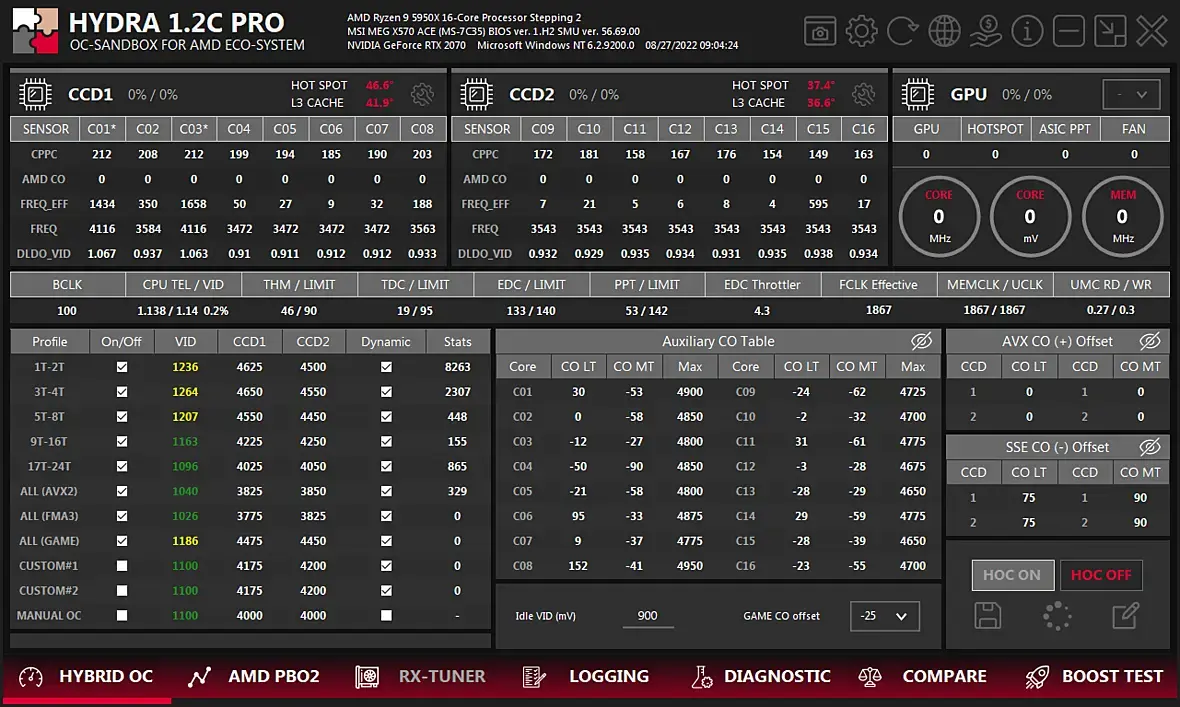Click the Idle VID (mV) field
1180x707 pixels.
tap(647, 616)
